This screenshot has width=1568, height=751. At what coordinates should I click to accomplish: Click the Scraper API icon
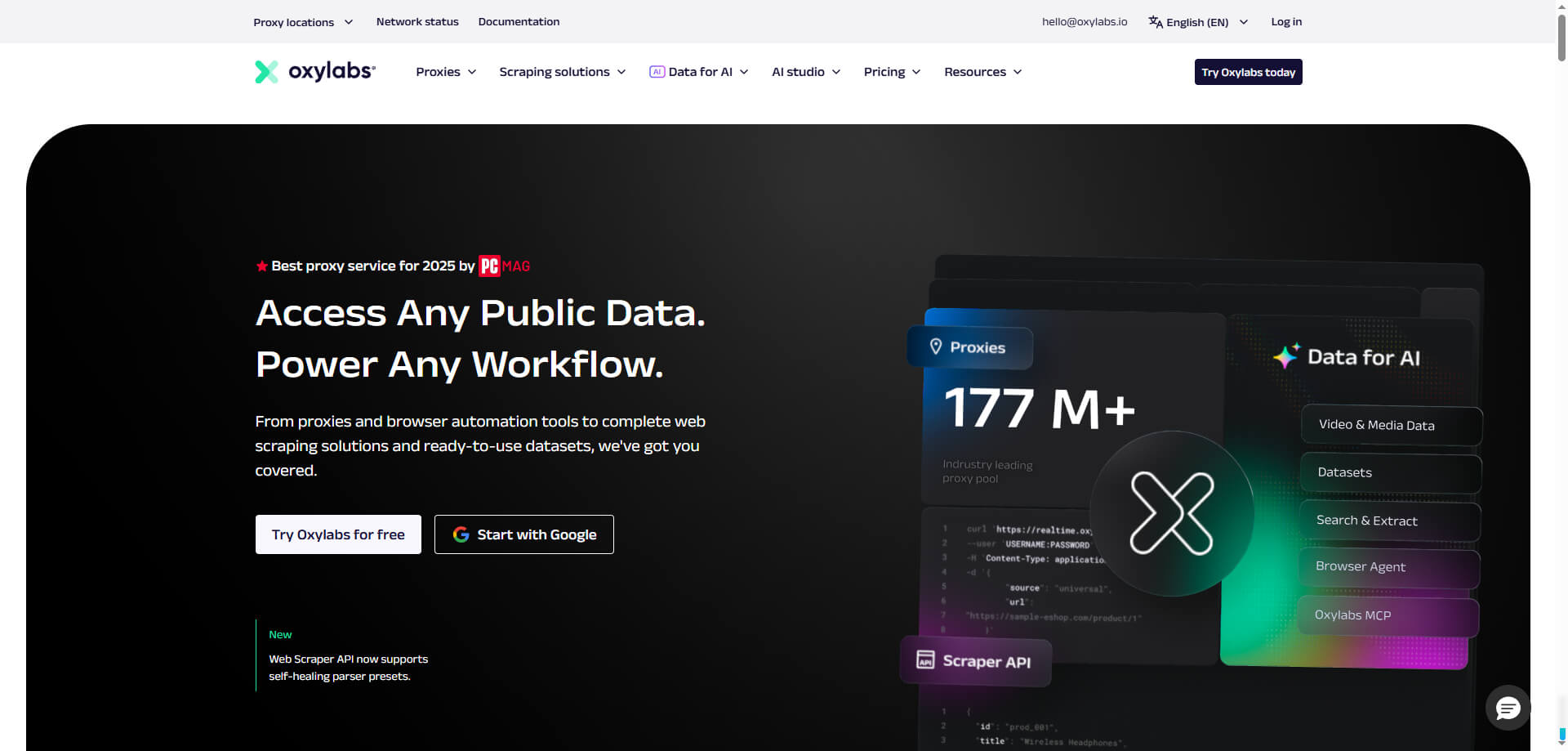[x=926, y=661]
